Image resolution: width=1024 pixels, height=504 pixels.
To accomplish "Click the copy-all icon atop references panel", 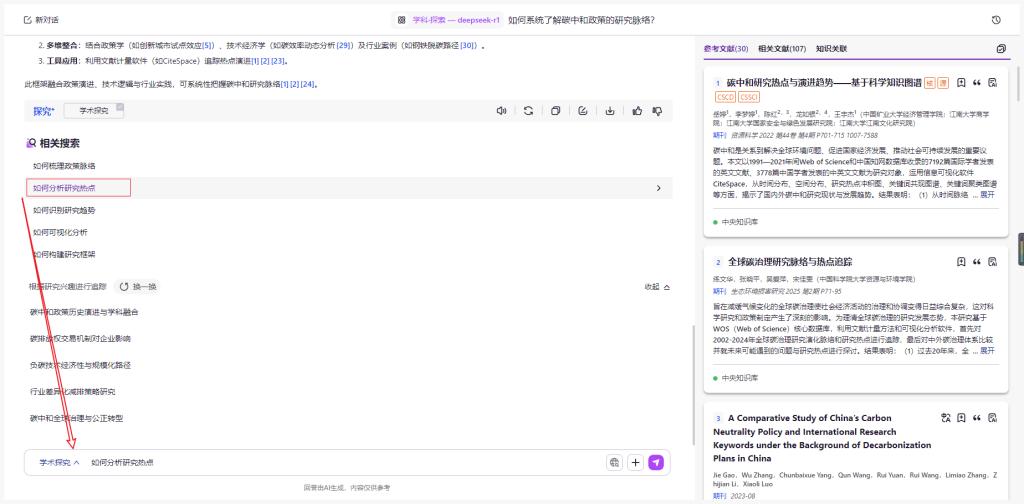I will tap(1001, 49).
